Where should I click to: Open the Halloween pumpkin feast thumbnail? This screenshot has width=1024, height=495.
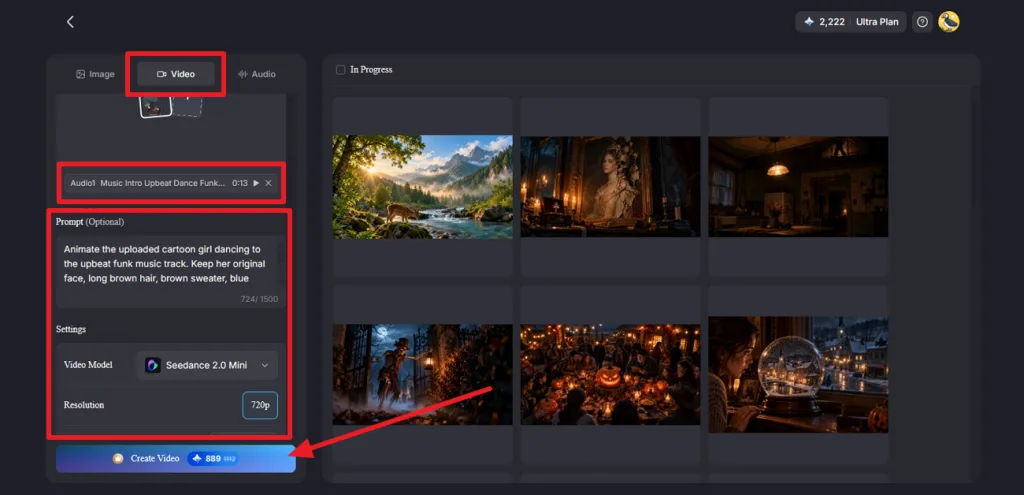click(610, 374)
